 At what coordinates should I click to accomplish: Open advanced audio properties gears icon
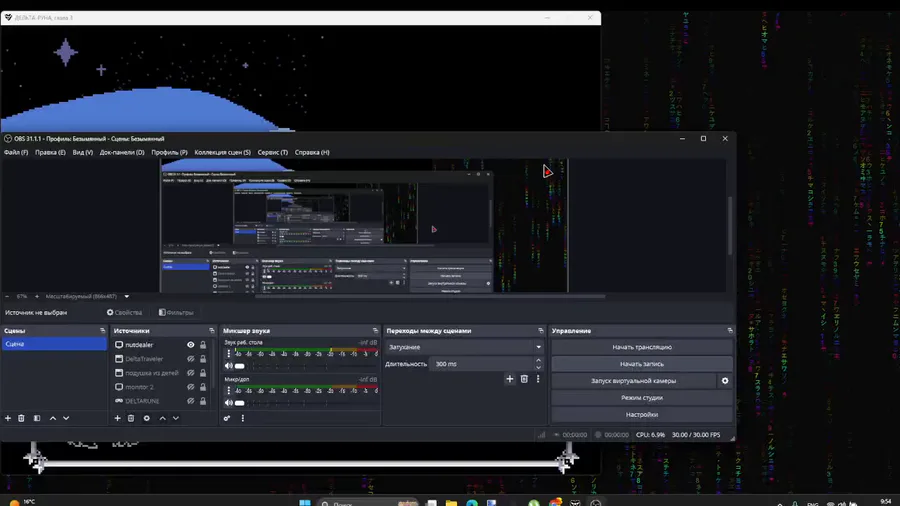pyautogui.click(x=227, y=418)
